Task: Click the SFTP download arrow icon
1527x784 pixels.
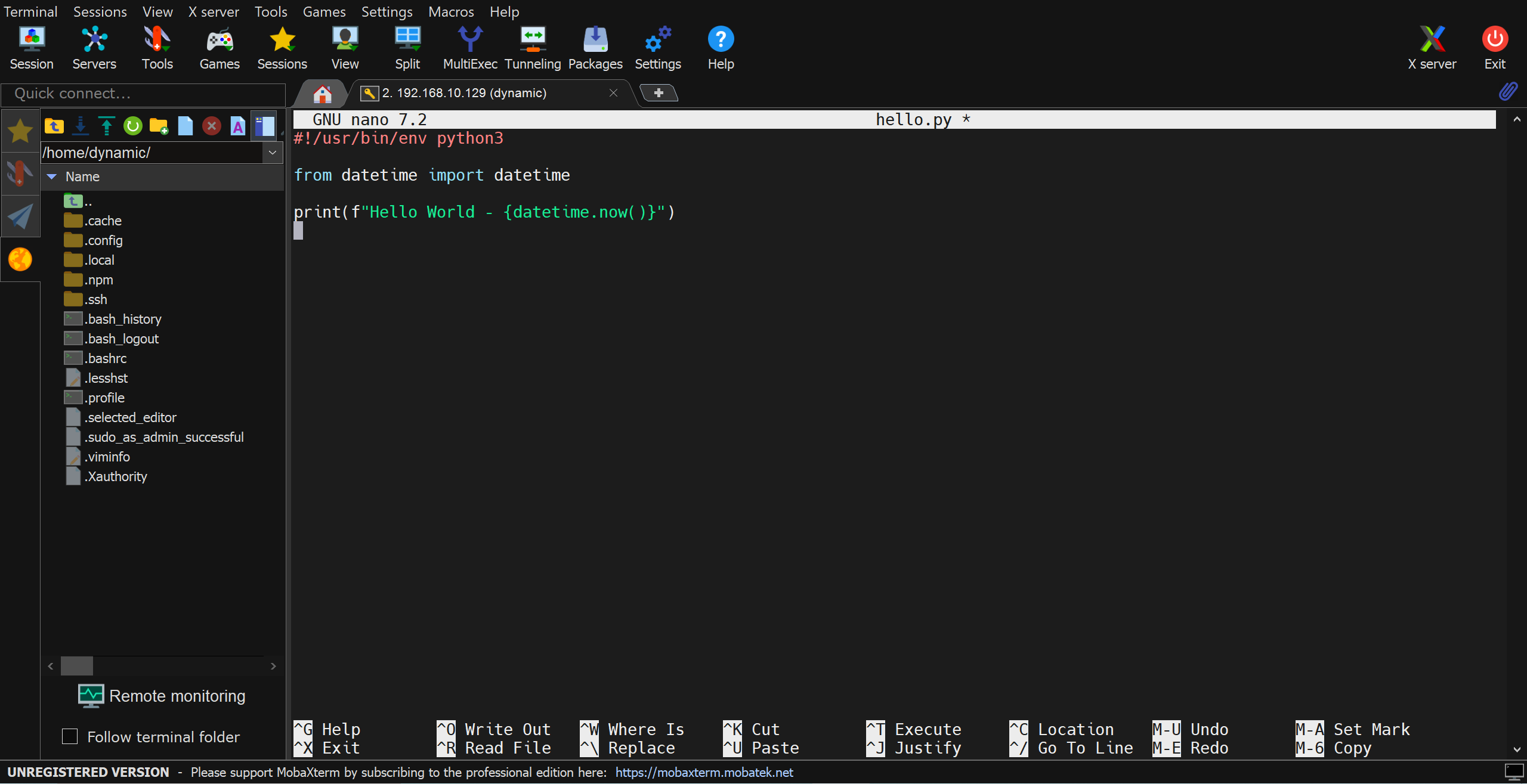Action: click(81, 126)
